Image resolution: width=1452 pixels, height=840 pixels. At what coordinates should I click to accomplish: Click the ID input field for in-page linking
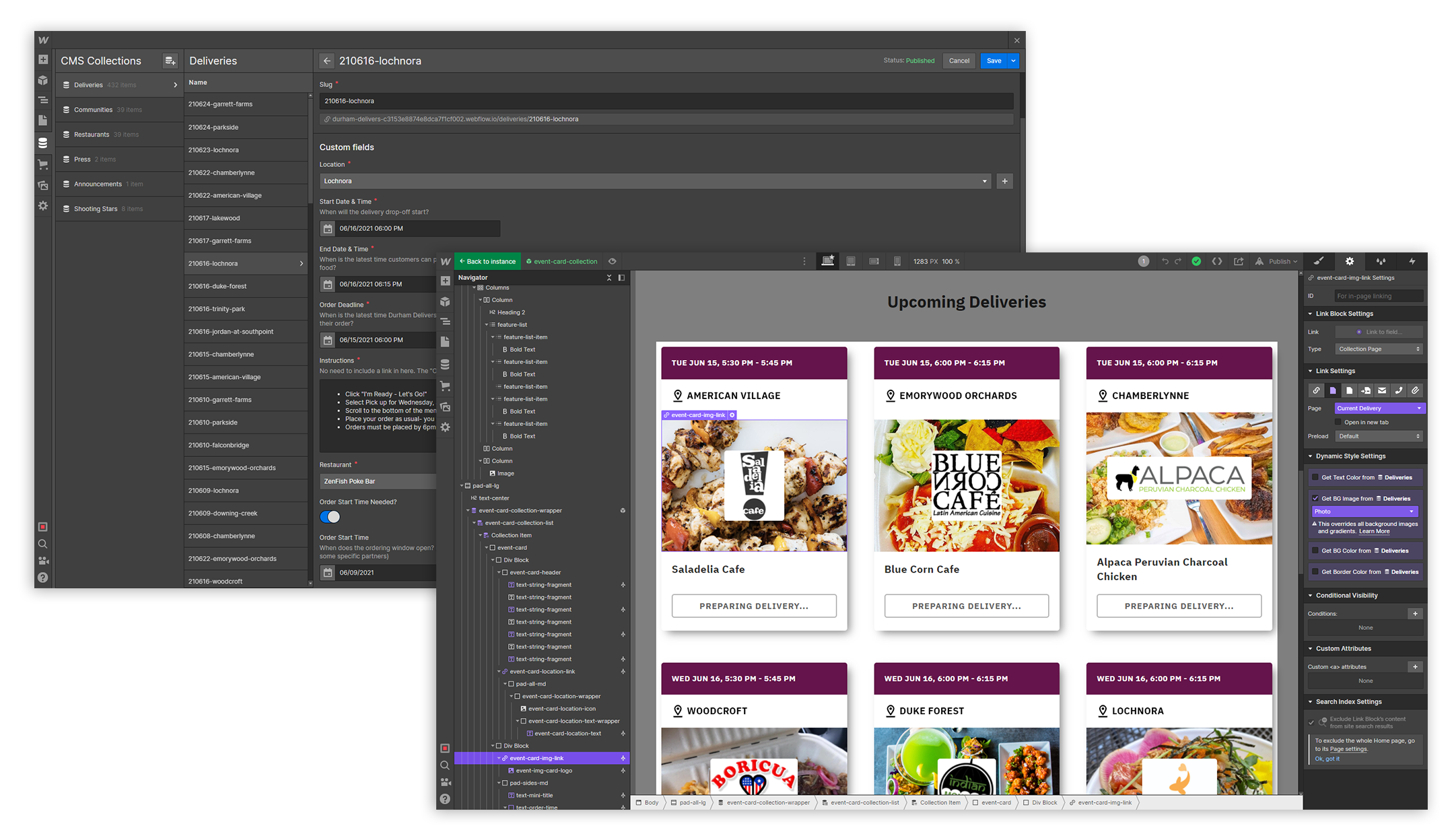pyautogui.click(x=1379, y=296)
